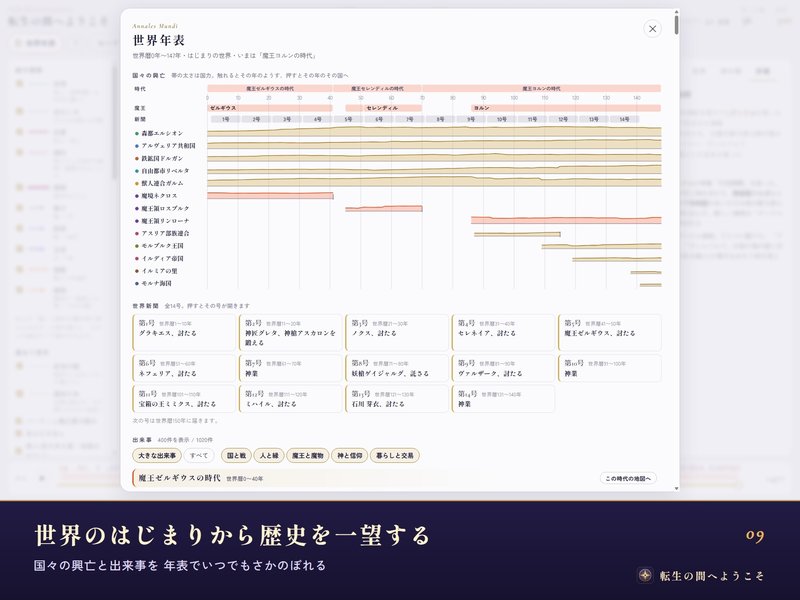Image resolution: width=800 pixels, height=600 pixels.
Task: Select the 魔王ヨルンの時代 era bar in the chart
Action: [x=541, y=88]
